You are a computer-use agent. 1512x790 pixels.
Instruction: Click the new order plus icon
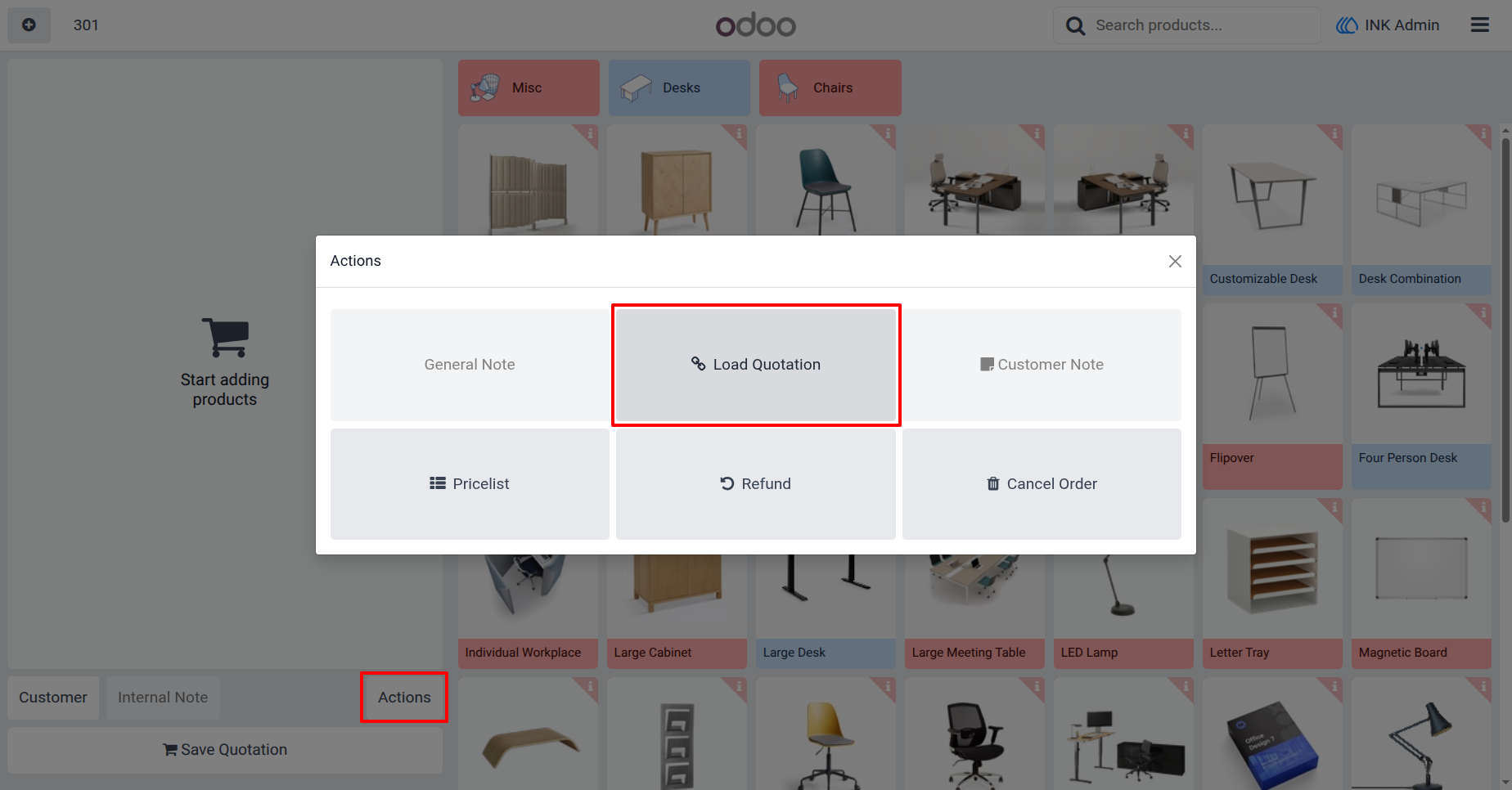coord(29,25)
